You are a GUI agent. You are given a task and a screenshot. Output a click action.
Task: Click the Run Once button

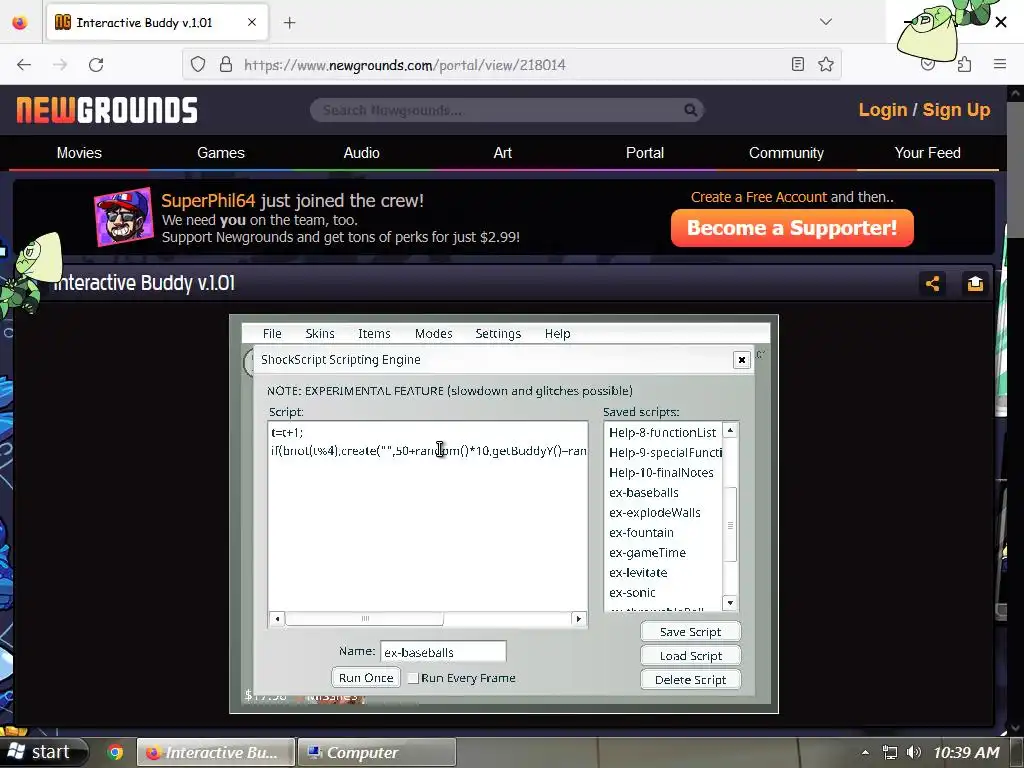click(x=366, y=678)
